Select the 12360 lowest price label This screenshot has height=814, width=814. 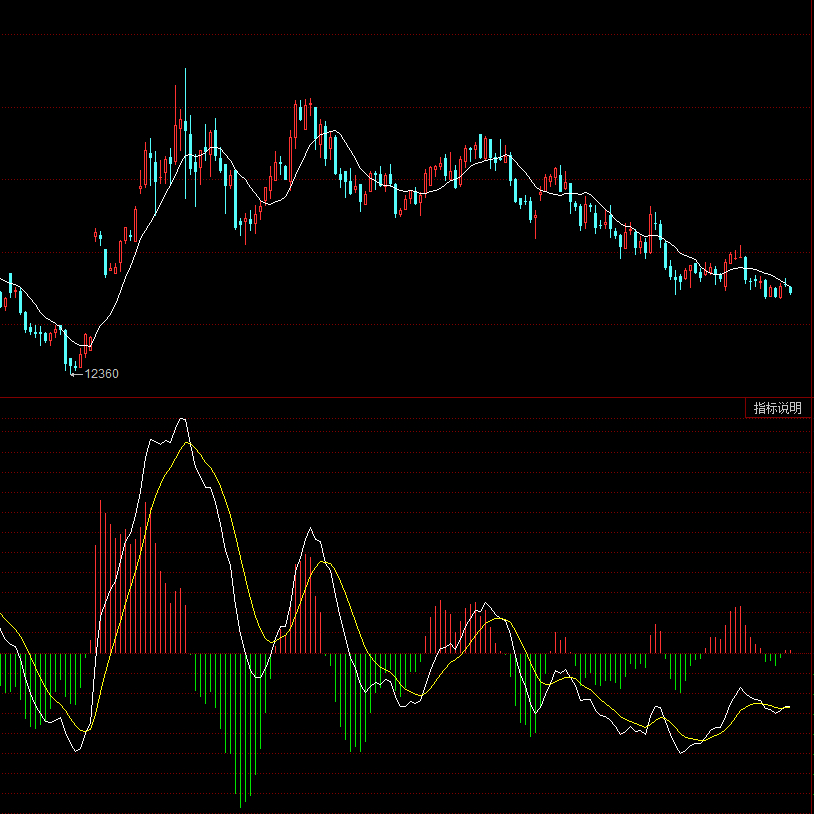click(x=101, y=374)
